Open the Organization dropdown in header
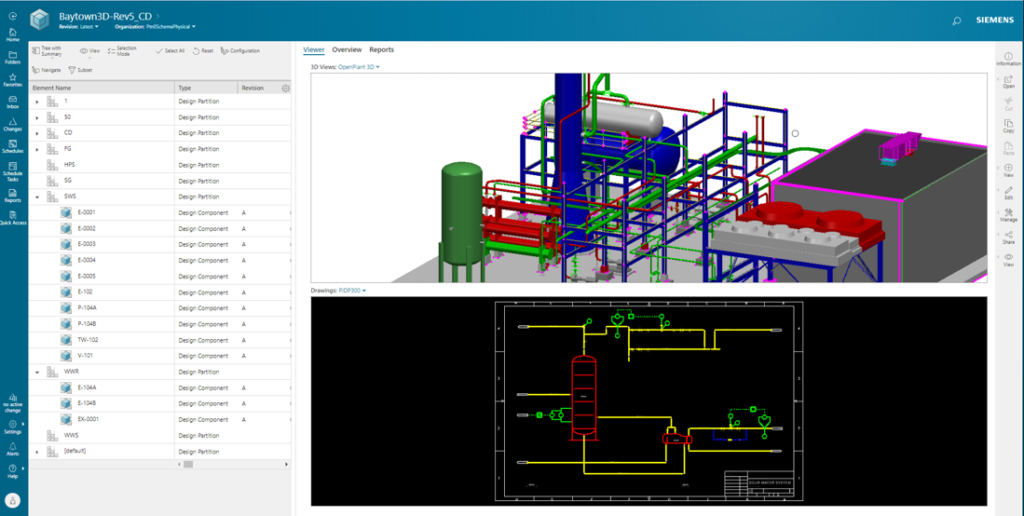 (x=155, y=27)
